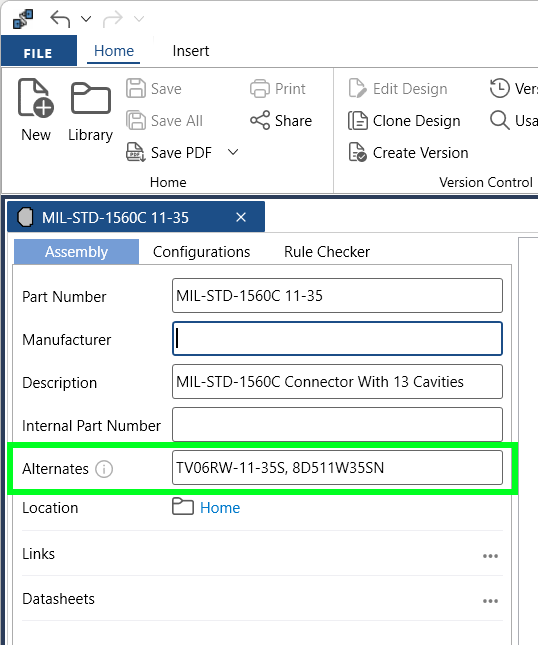The width and height of the screenshot is (538, 645).
Task: Click Clone Design
Action: tap(404, 121)
